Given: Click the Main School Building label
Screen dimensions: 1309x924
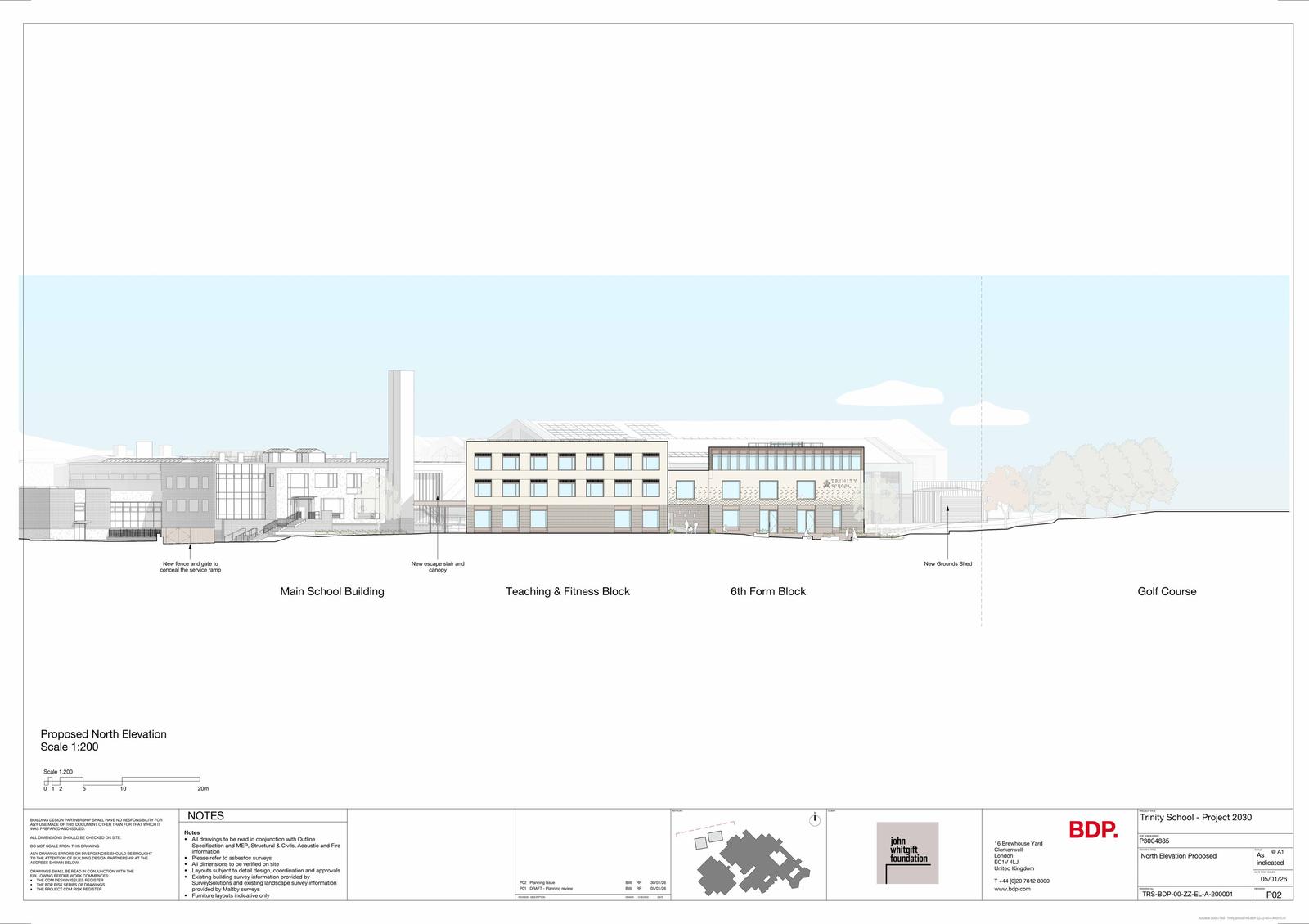Looking at the screenshot, I should (x=331, y=591).
